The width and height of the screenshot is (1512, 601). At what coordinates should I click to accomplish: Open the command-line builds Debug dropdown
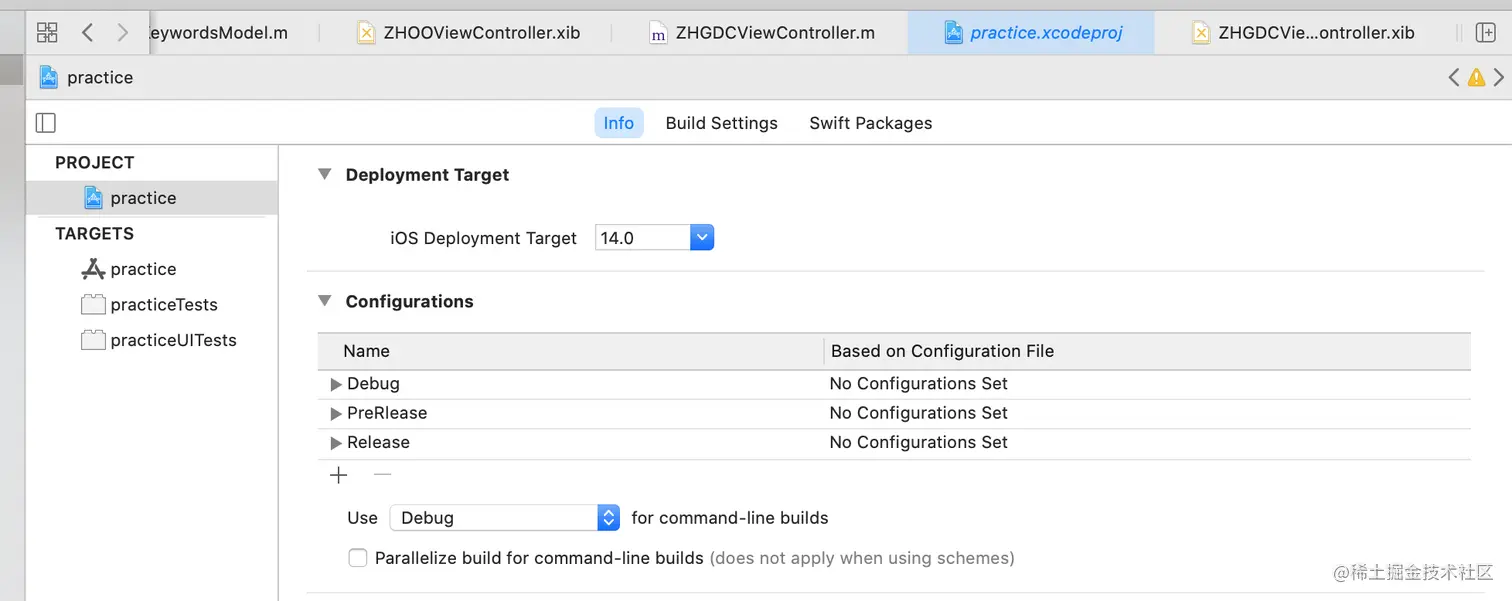608,518
